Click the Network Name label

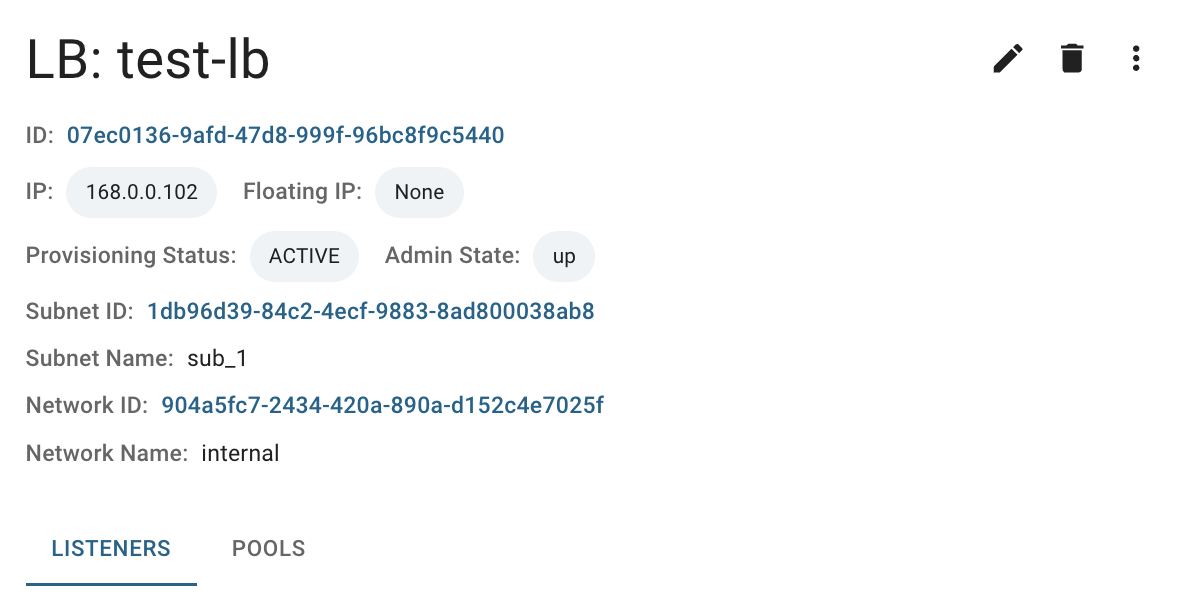point(107,453)
